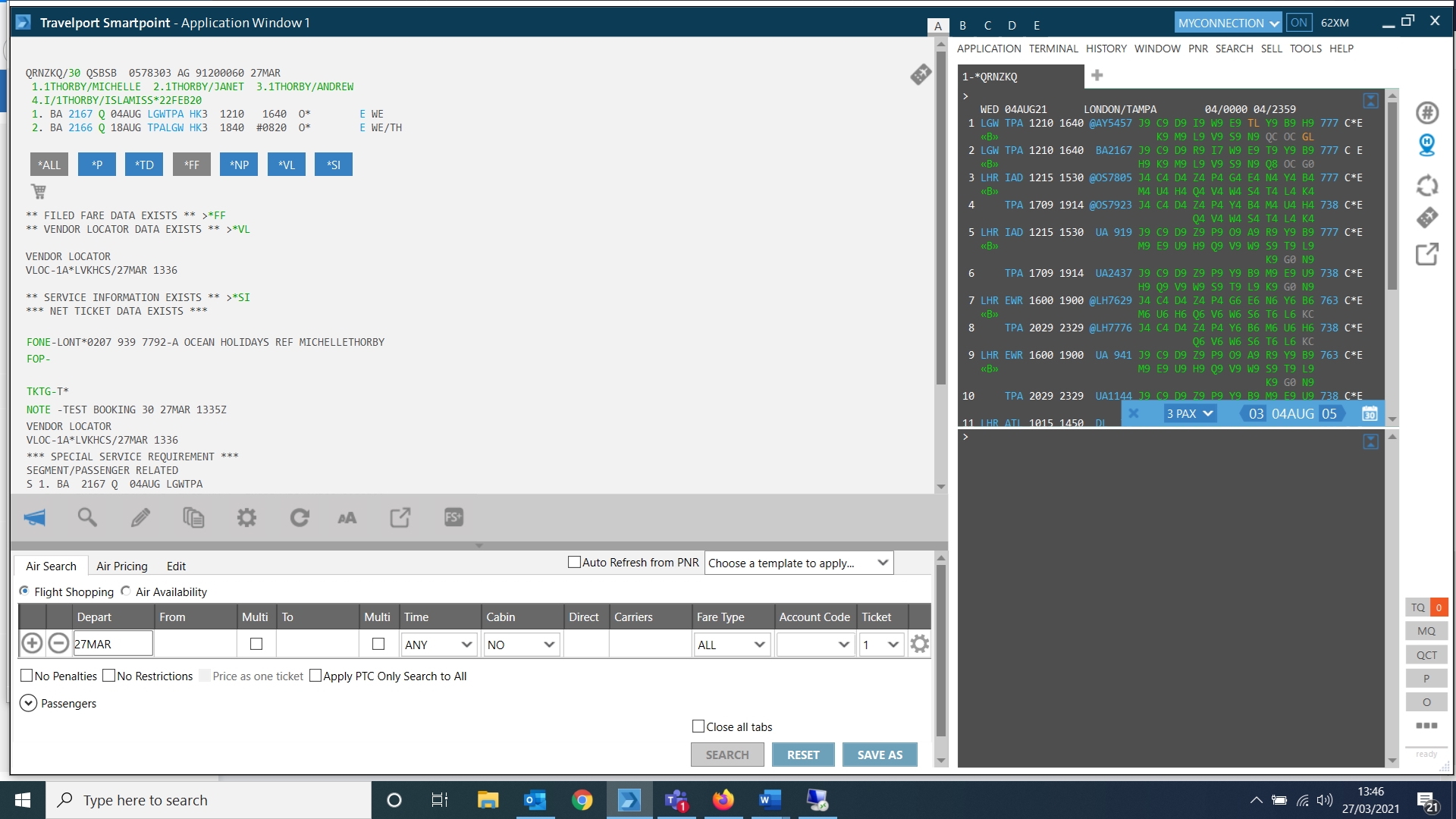This screenshot has height=819, width=1456.
Task: Click the *FF filed fare button
Action: pos(191,165)
